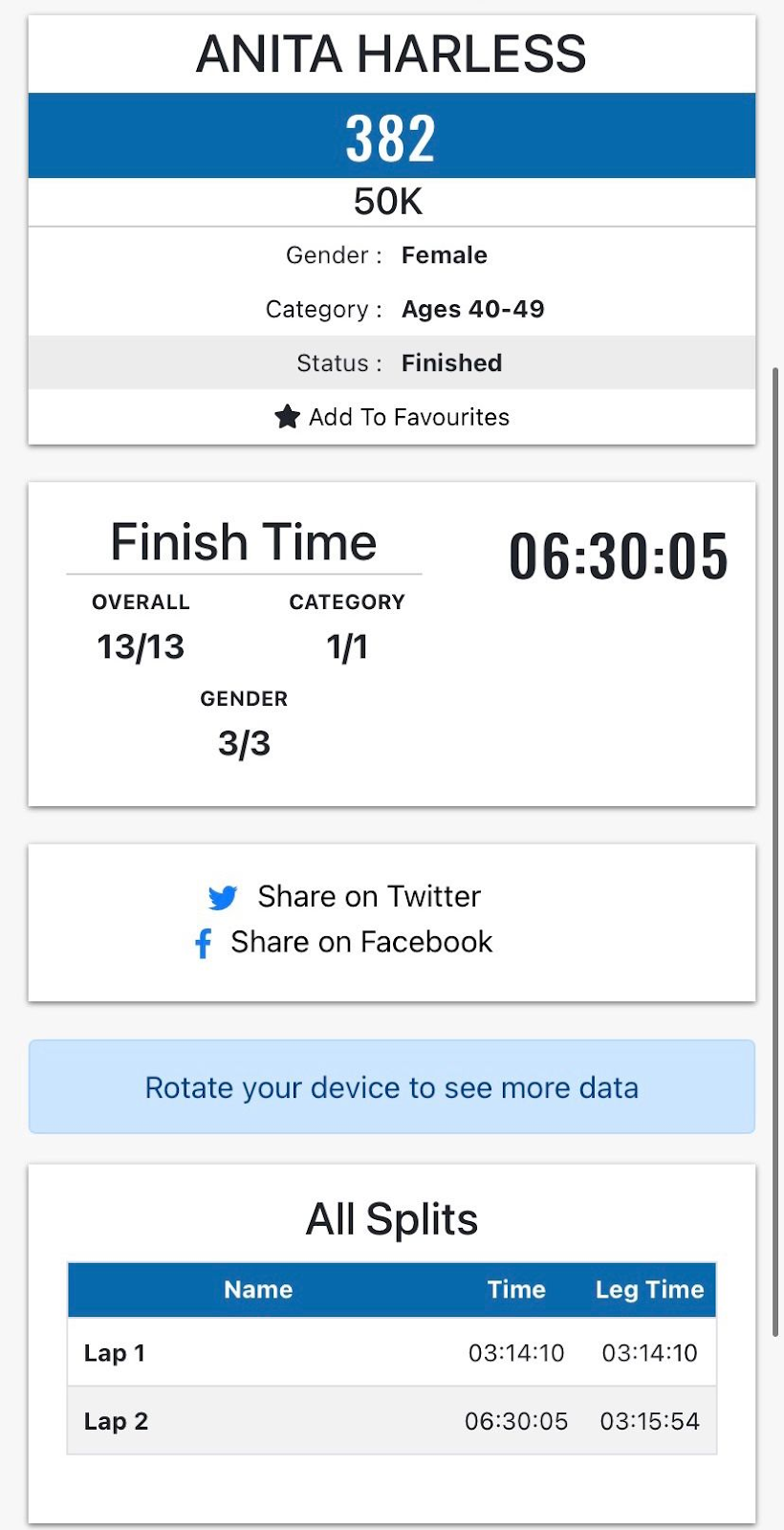Click the Leg Time column header
Viewport: 784px width, 1530px height.
pyautogui.click(x=649, y=1289)
